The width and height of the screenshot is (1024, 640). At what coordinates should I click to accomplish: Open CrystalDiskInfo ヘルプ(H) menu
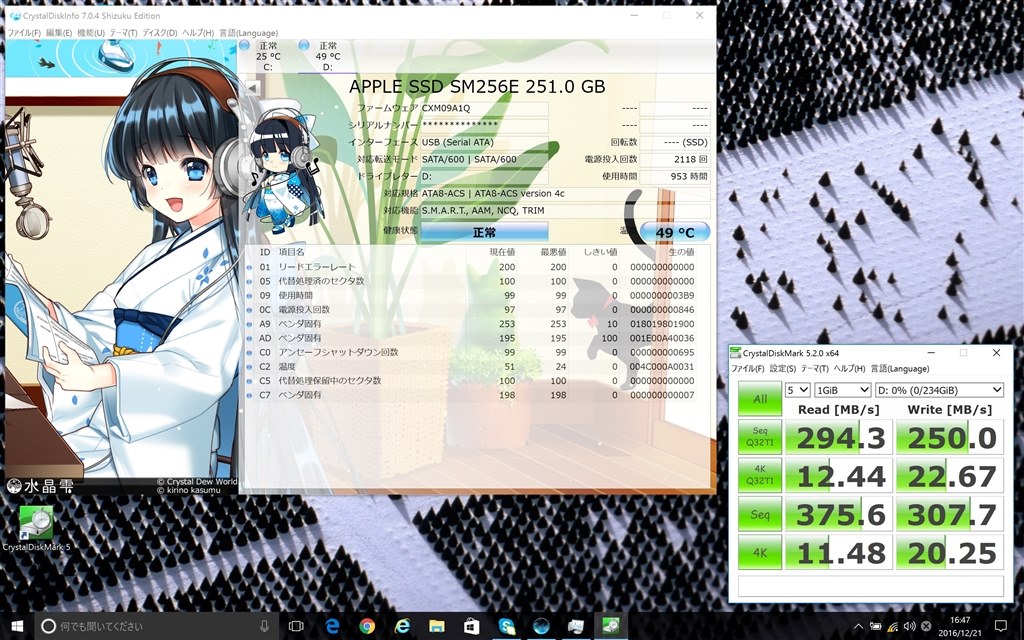198,33
